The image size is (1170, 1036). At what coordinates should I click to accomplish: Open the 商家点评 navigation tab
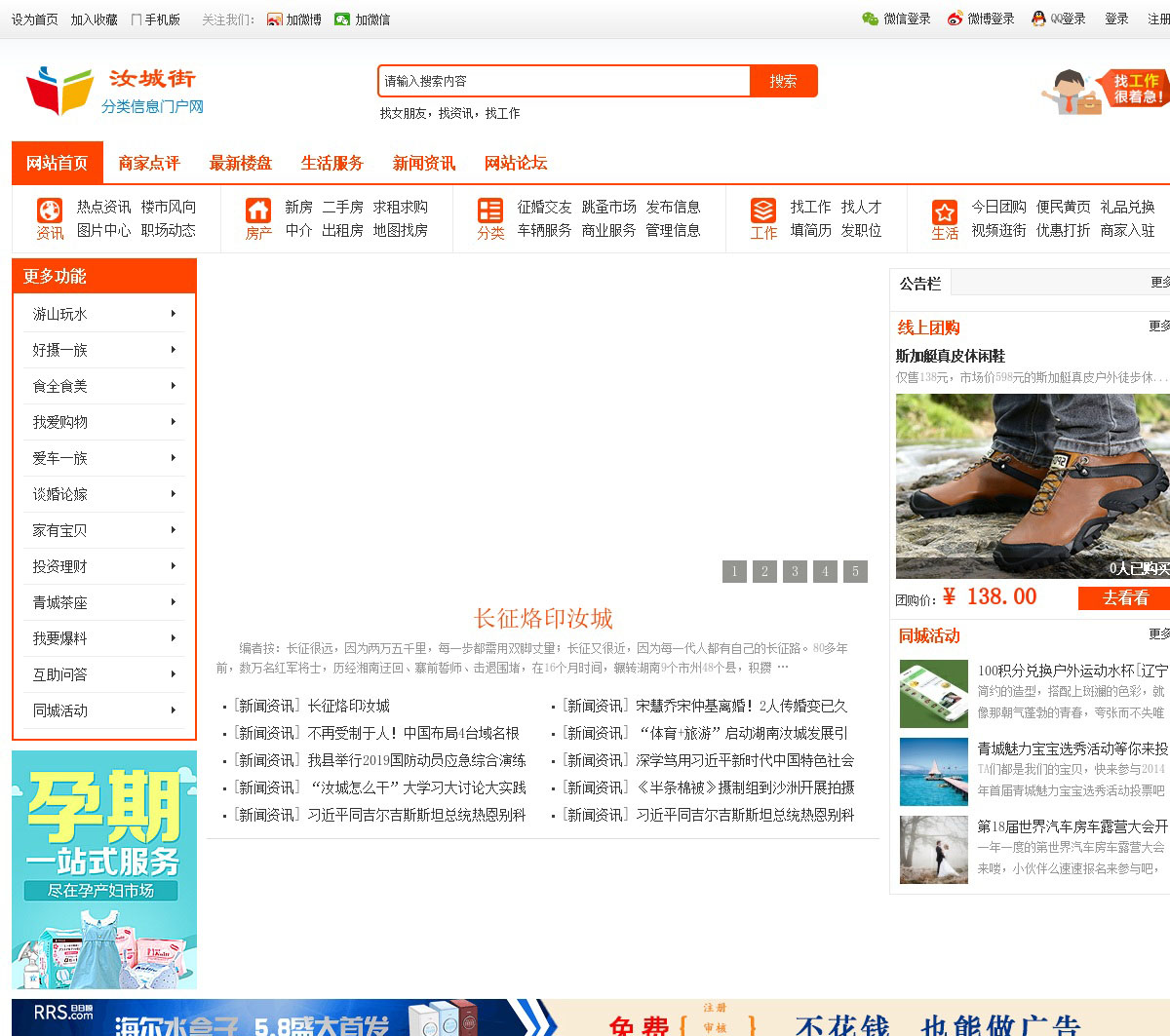click(x=149, y=164)
